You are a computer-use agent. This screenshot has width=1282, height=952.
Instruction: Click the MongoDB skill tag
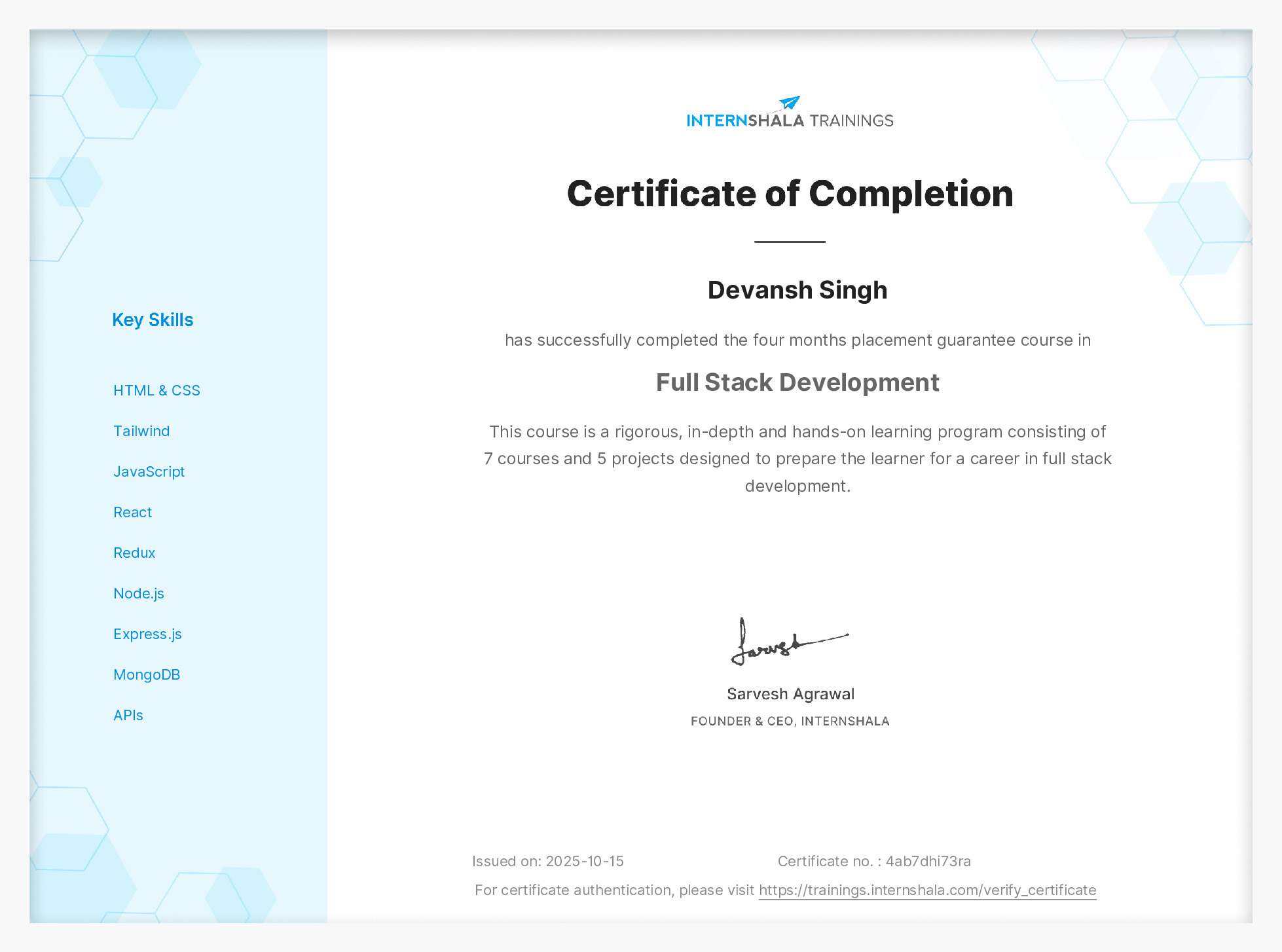[x=147, y=674]
